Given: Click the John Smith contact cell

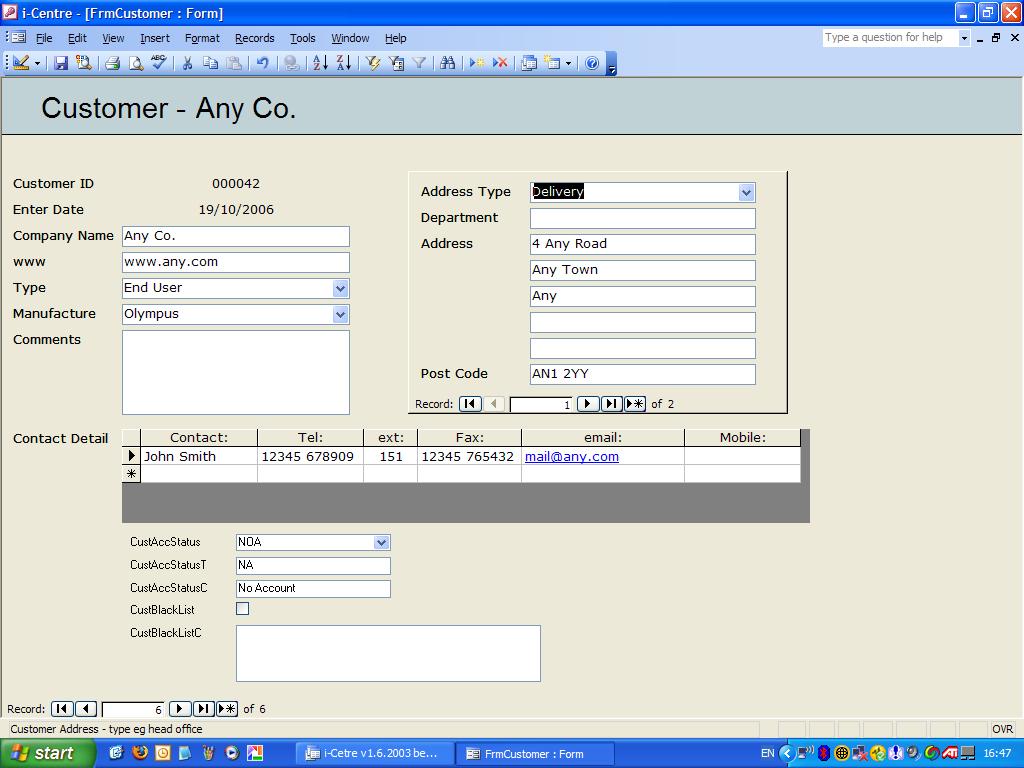Looking at the screenshot, I should coord(199,456).
